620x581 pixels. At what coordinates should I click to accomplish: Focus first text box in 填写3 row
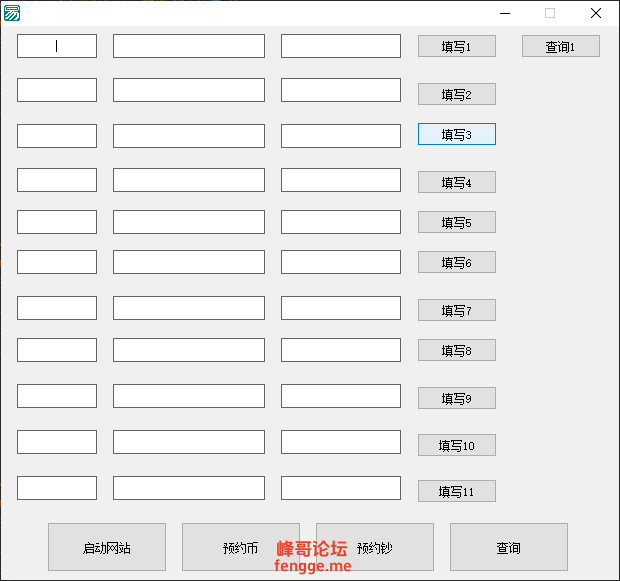pyautogui.click(x=57, y=136)
